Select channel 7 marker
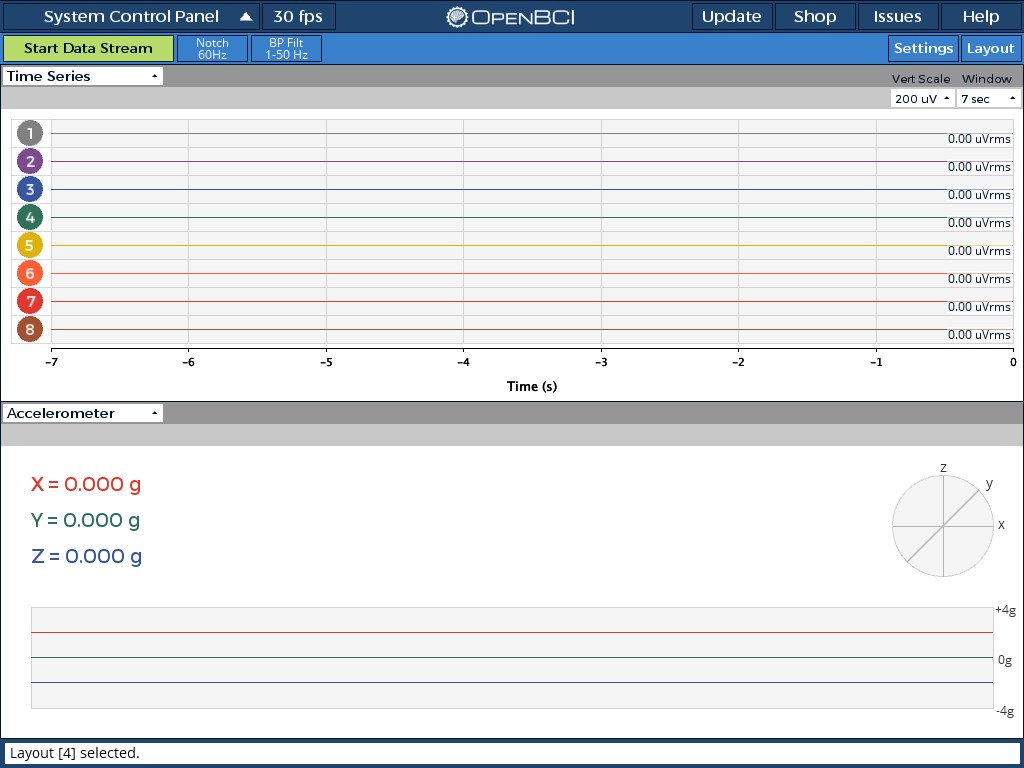The height and width of the screenshot is (768, 1024). pyautogui.click(x=29, y=300)
